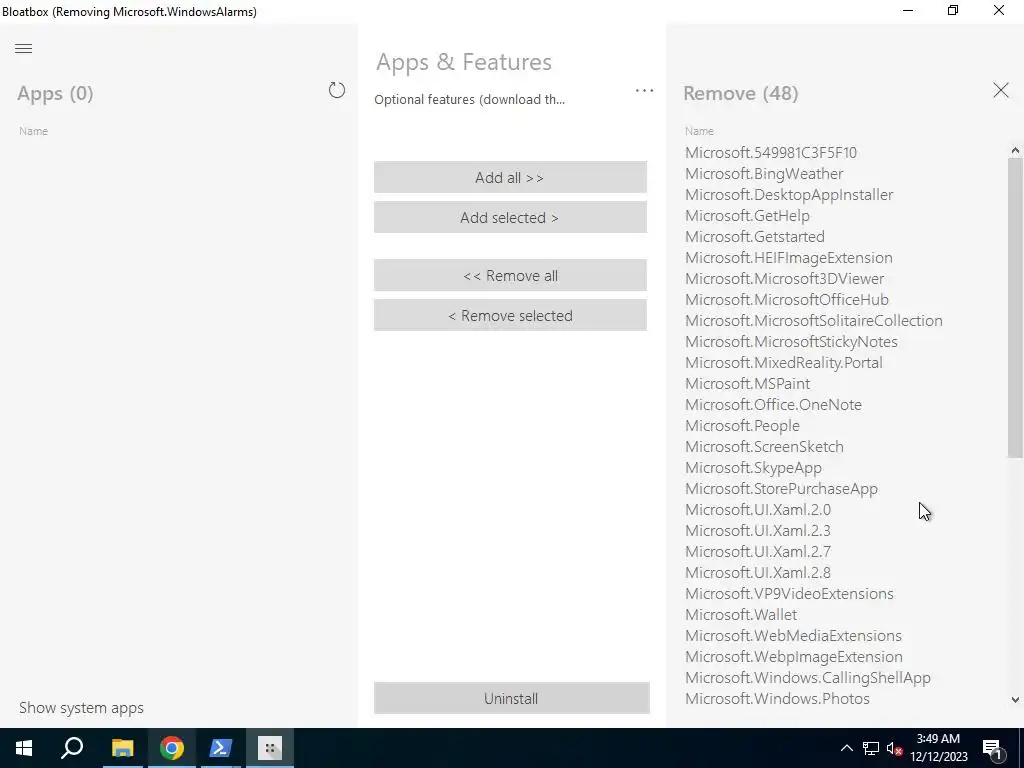Select Microsoft.UI.Xaml.2.7 entry
This screenshot has width=1024, height=768.
(758, 551)
